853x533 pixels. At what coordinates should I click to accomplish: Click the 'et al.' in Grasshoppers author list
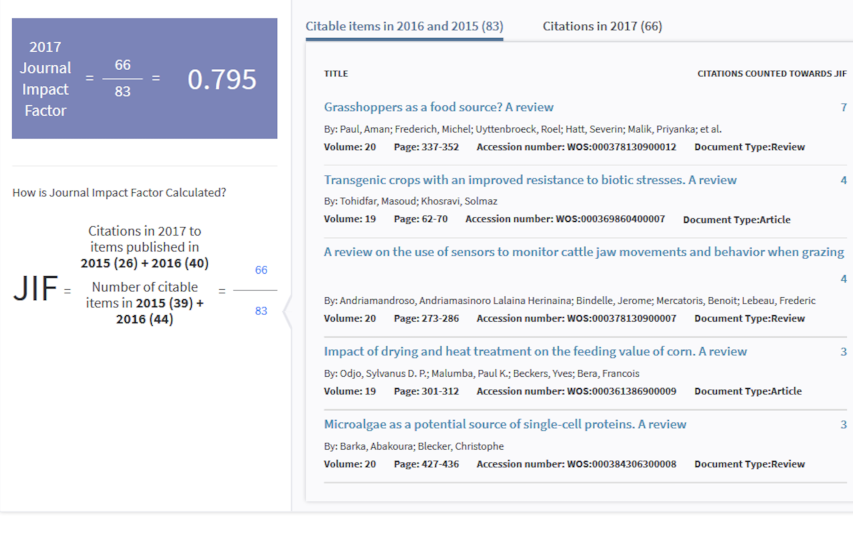(x=711, y=129)
